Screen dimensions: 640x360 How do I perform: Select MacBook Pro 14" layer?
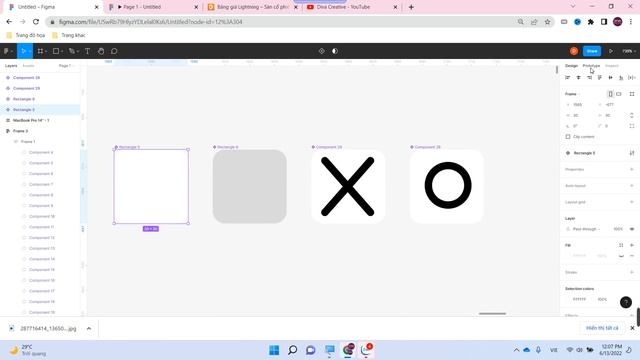[x=31, y=120]
